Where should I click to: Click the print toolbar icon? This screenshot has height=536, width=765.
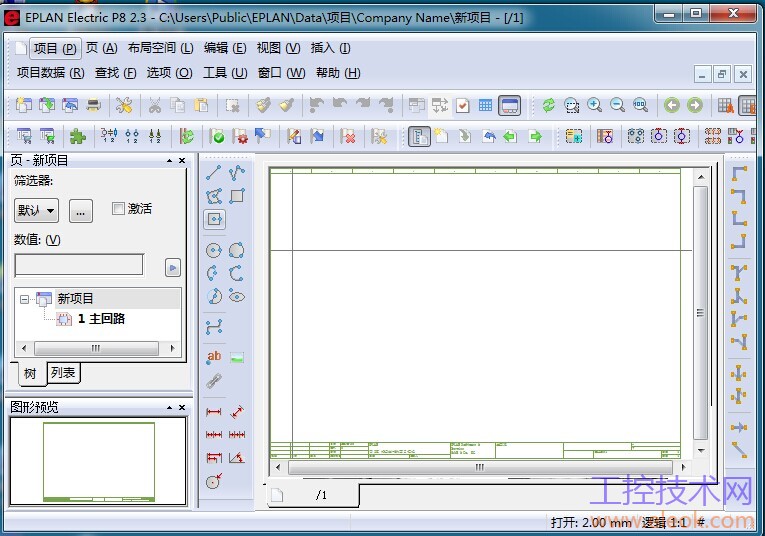click(x=93, y=105)
